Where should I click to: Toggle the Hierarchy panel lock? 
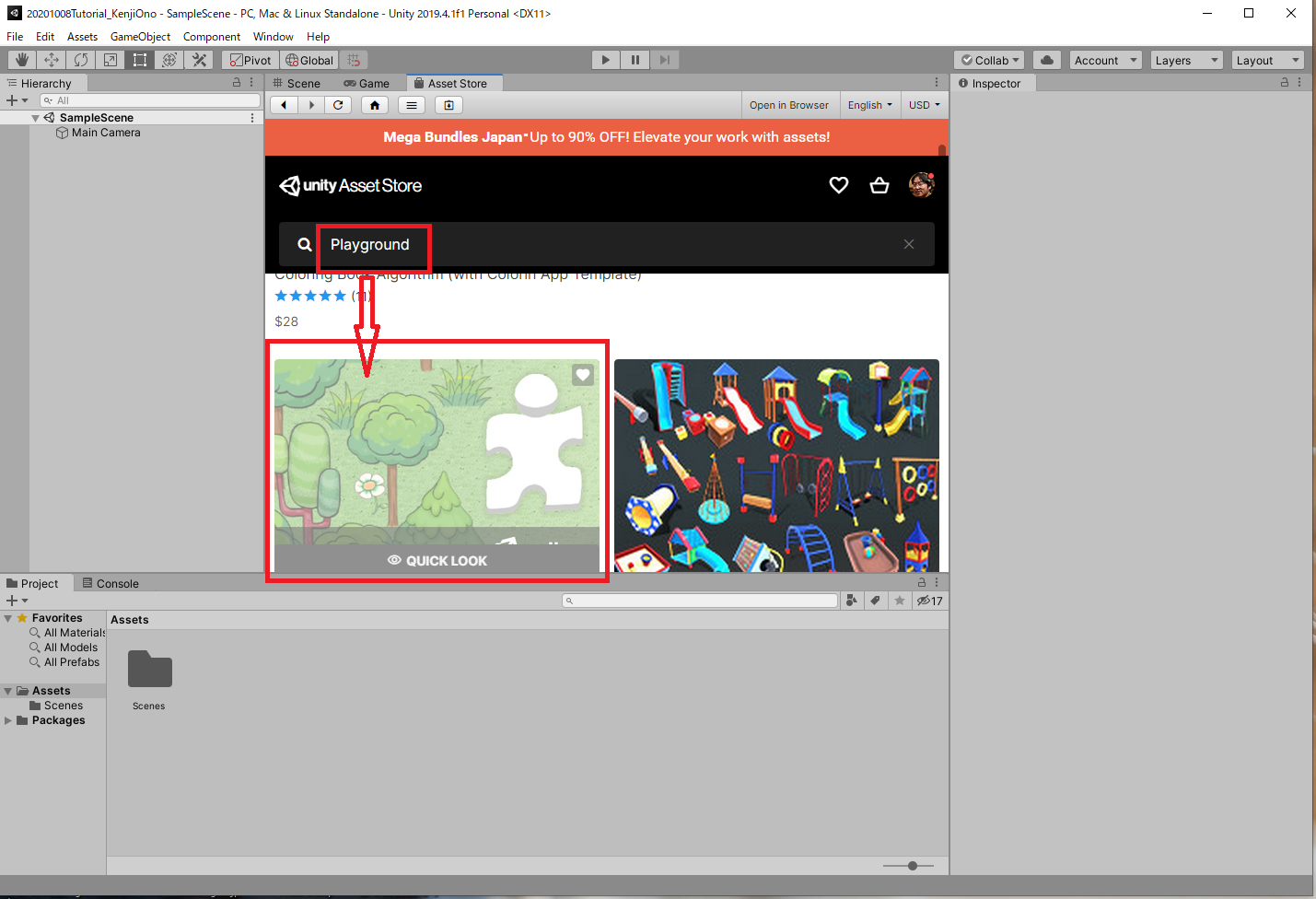coord(237,83)
